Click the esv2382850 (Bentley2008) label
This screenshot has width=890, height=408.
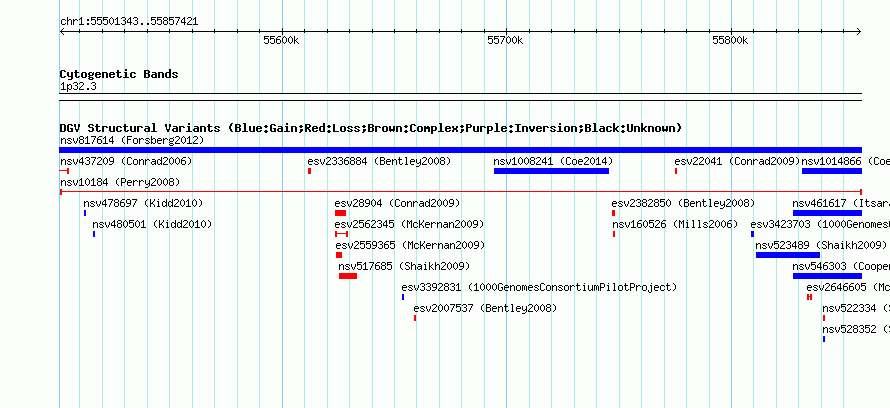[x=683, y=203]
